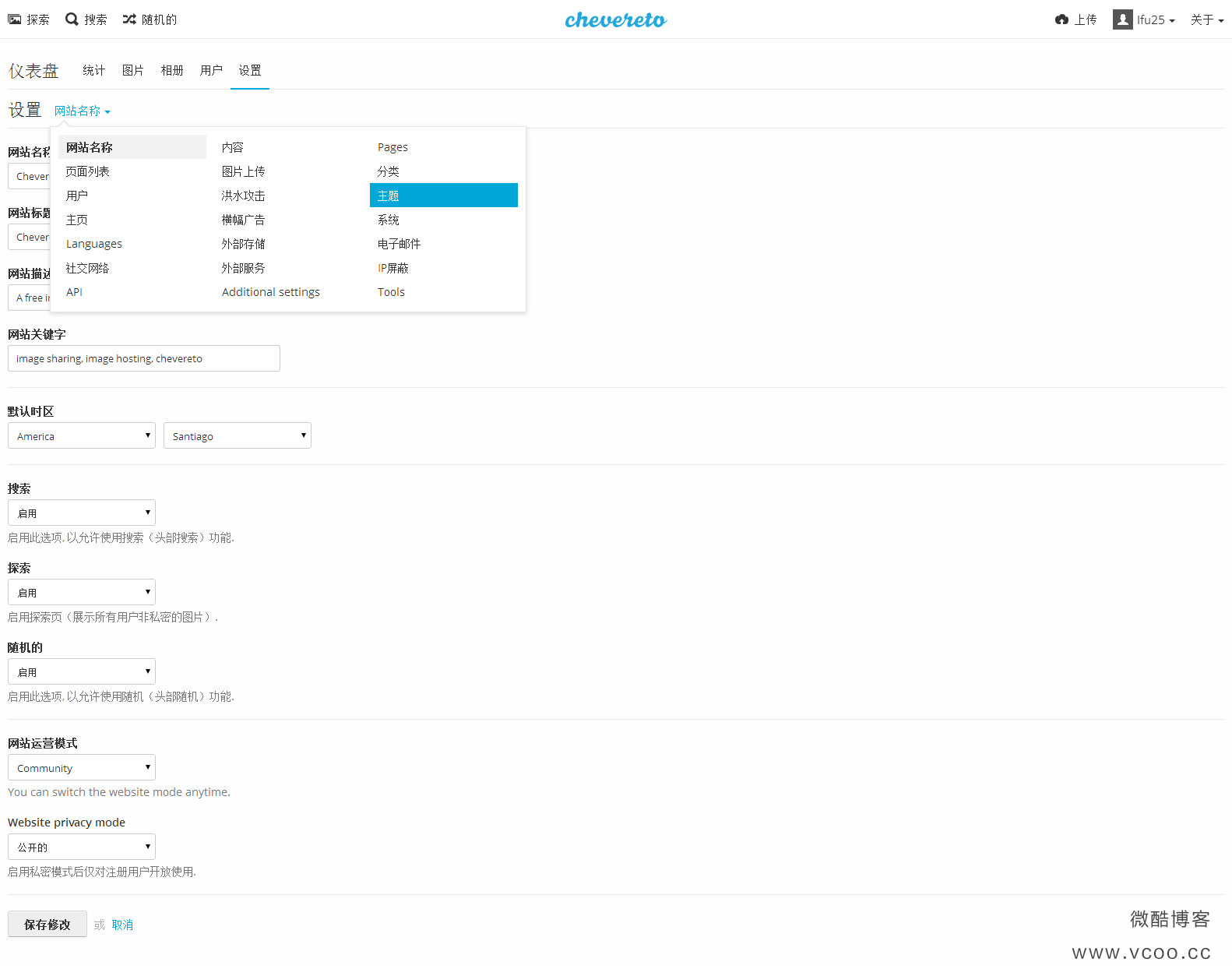Screen dimensions: 1232x976
Task: Open the Santiago timezone city dropdown
Action: coord(238,436)
